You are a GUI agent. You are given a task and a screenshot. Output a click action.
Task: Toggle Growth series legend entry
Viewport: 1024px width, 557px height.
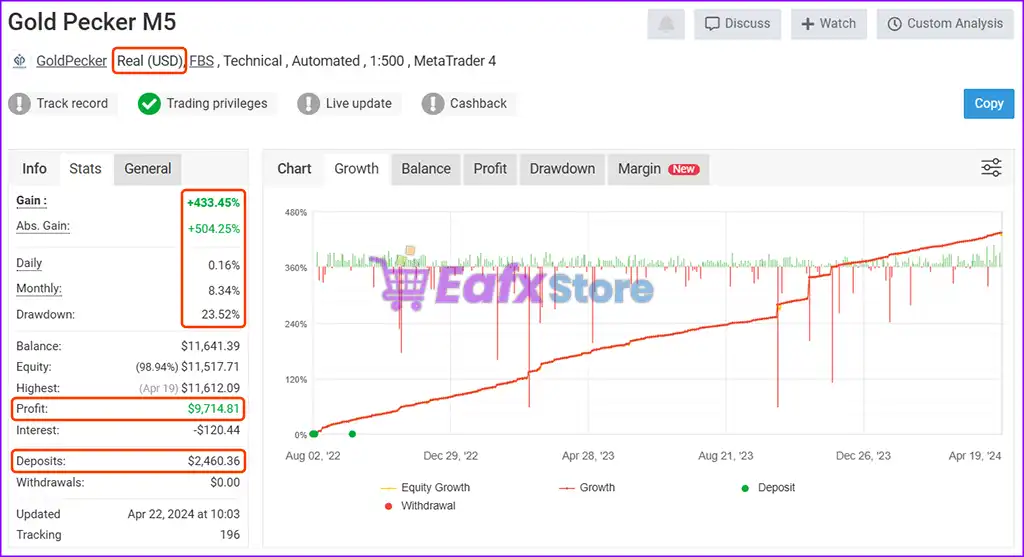tap(586, 487)
